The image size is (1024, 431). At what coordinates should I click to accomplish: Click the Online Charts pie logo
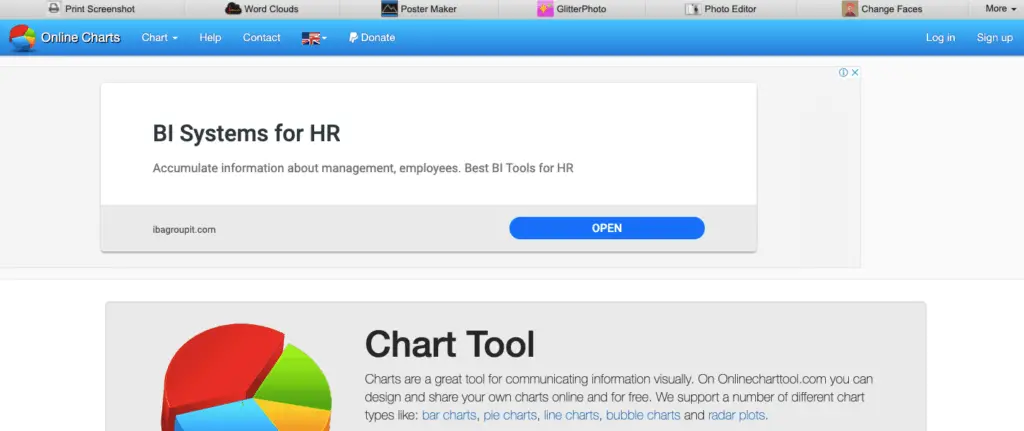click(x=22, y=38)
